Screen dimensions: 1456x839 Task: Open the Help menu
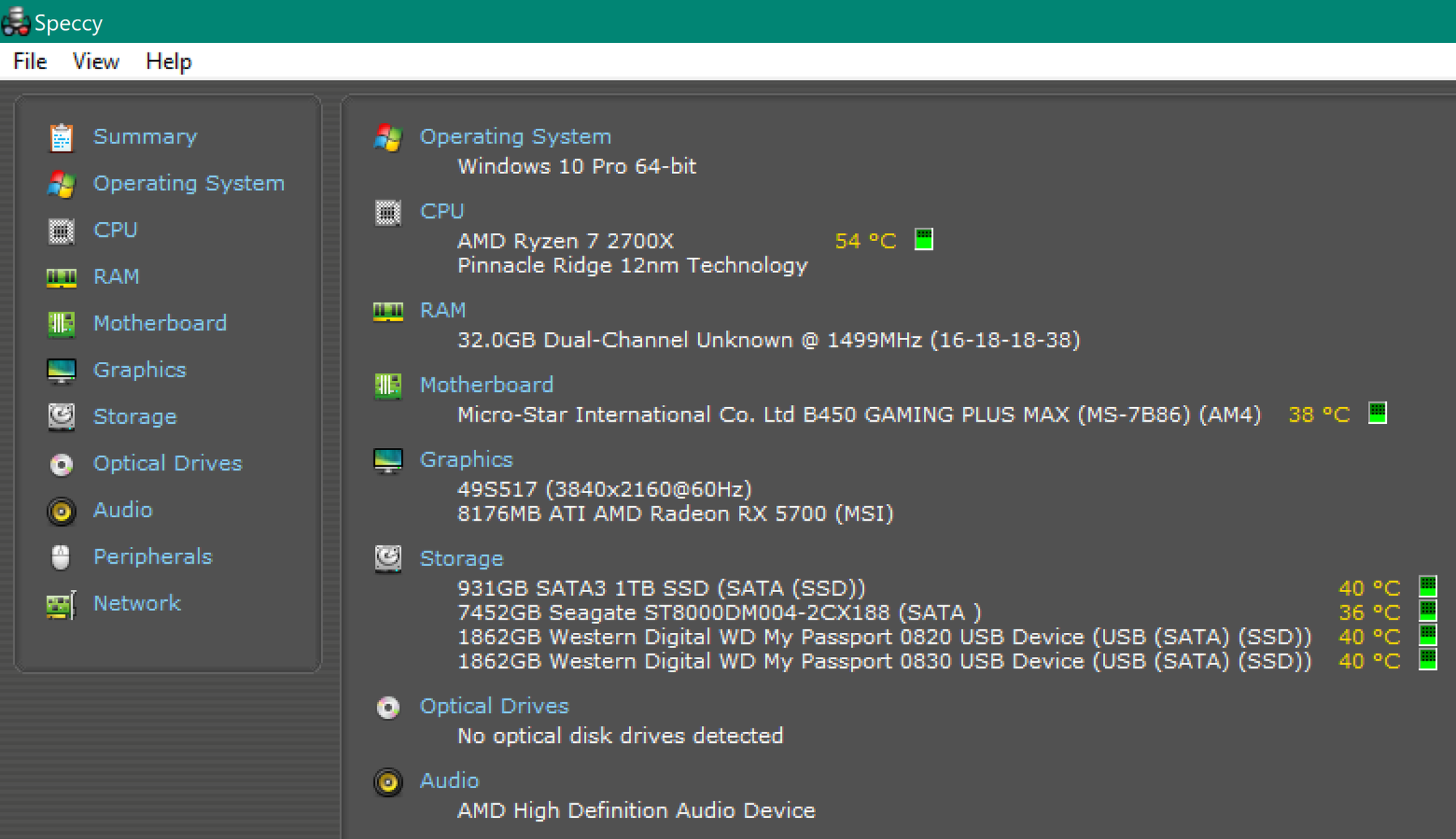[x=168, y=62]
